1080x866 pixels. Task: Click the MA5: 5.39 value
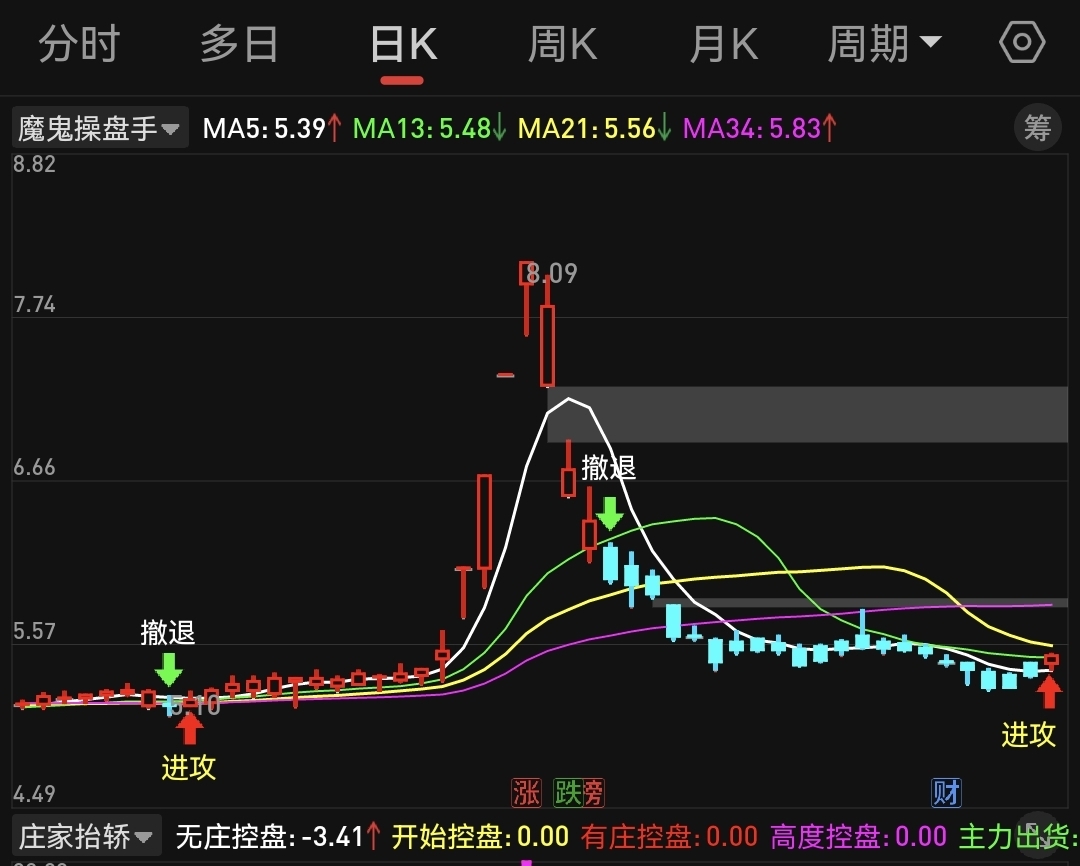272,128
